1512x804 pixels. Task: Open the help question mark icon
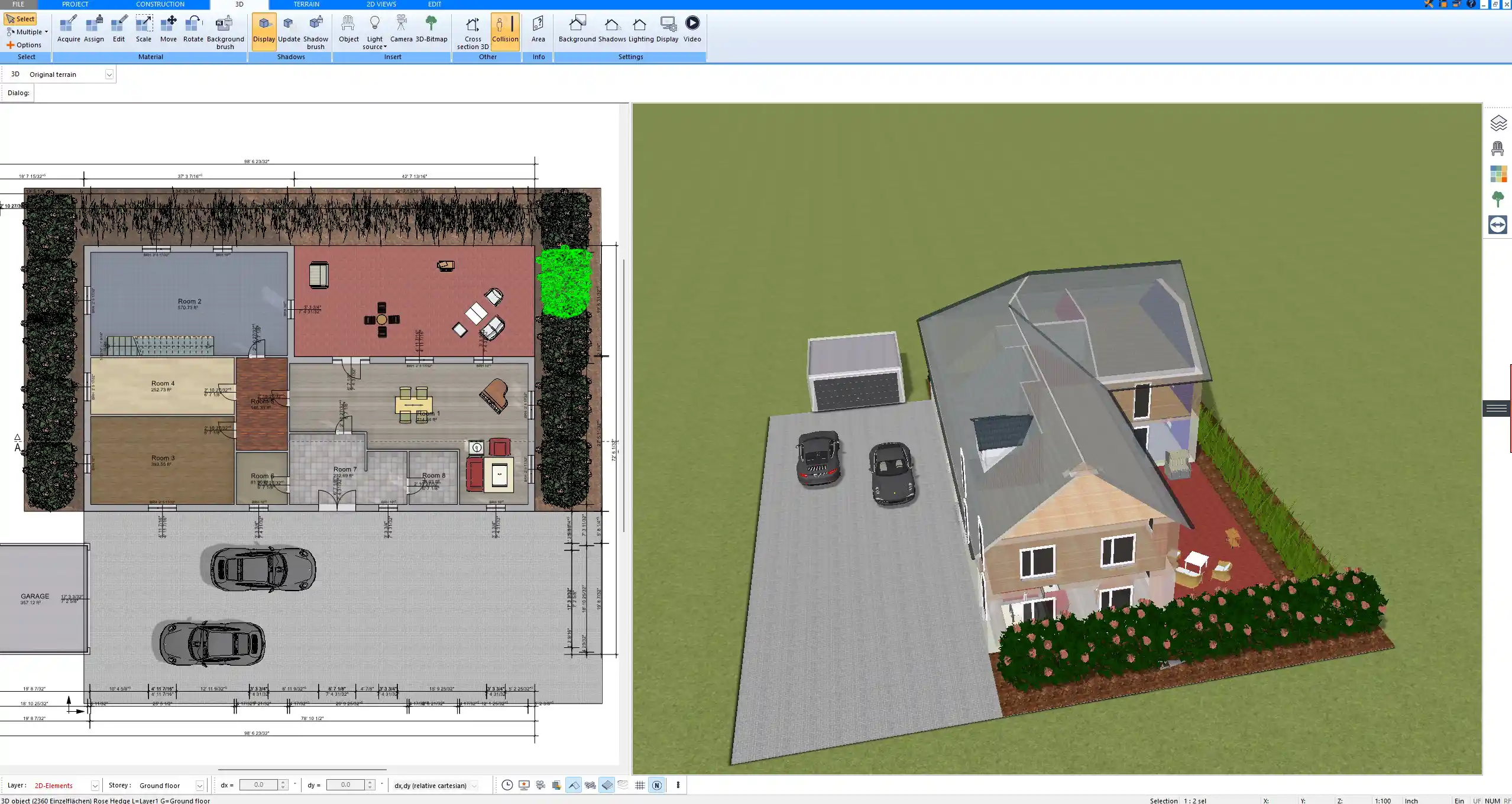coord(1471,4)
